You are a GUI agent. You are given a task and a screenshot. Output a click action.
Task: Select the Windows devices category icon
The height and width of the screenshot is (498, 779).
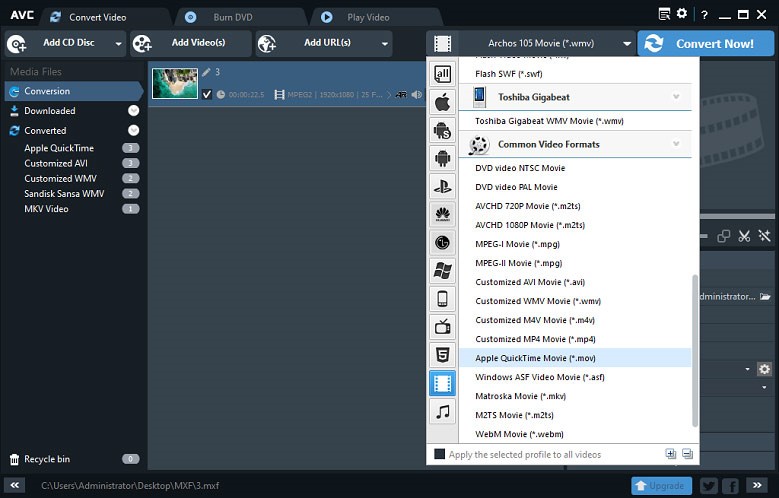(442, 271)
